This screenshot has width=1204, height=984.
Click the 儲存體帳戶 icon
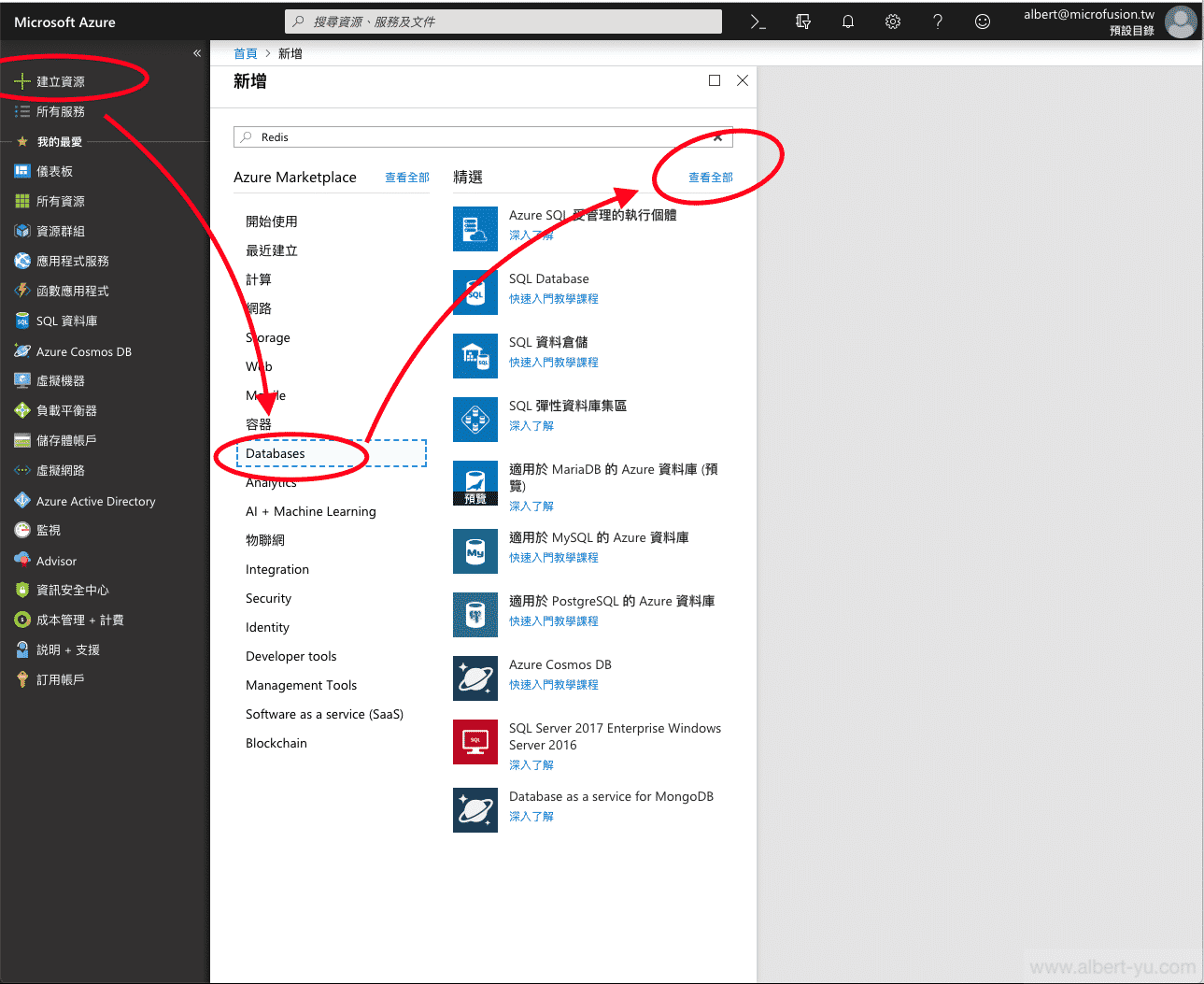[22, 440]
